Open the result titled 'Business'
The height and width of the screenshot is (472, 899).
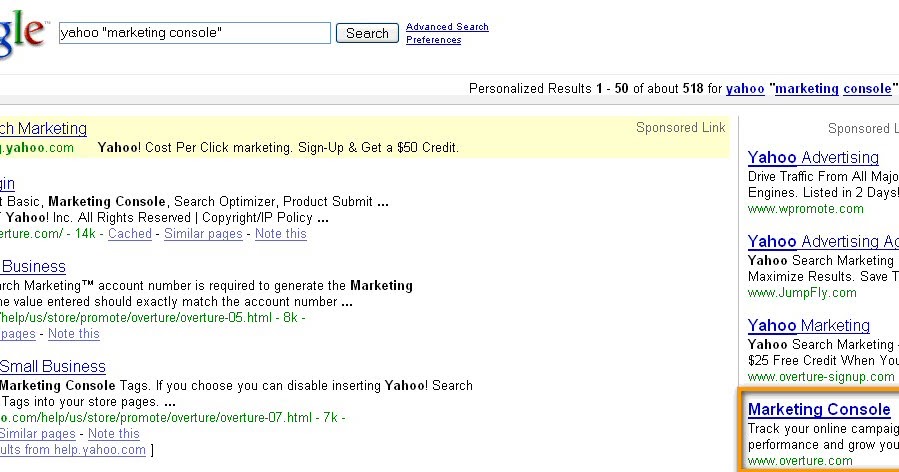pyautogui.click(x=33, y=267)
